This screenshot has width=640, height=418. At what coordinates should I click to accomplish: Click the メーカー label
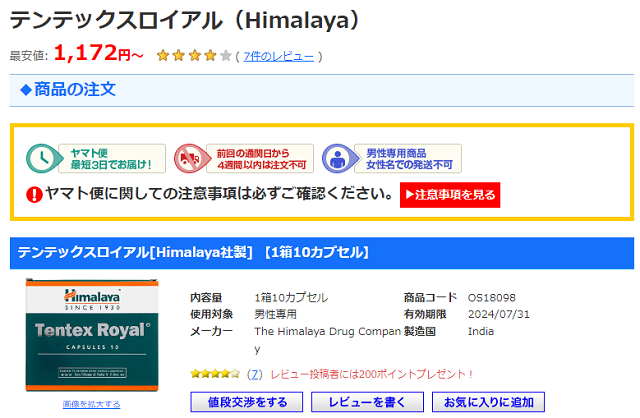pyautogui.click(x=211, y=331)
